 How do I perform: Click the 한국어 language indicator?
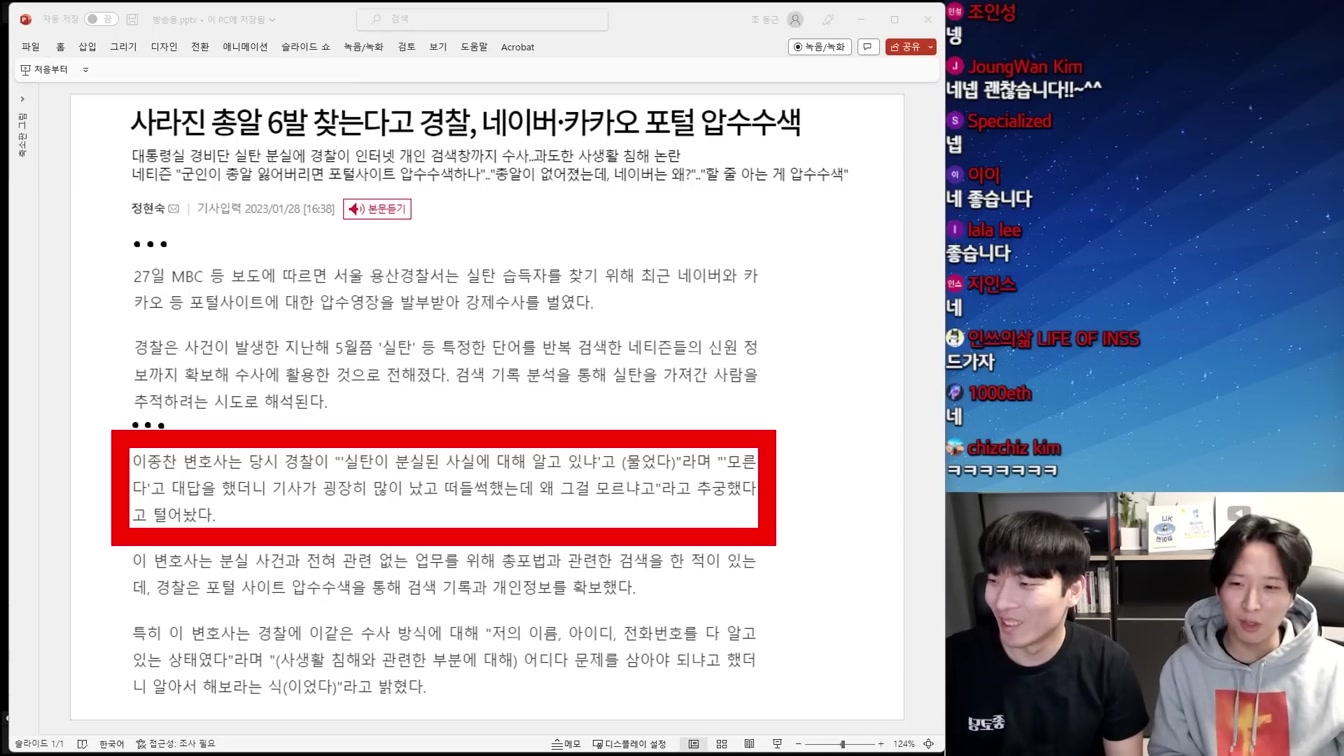point(111,744)
